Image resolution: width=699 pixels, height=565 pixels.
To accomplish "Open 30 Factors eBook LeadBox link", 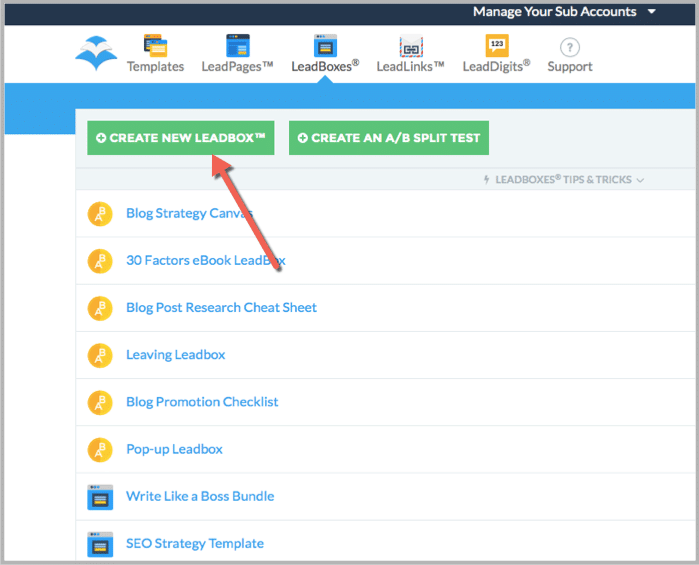I will pyautogui.click(x=206, y=260).
